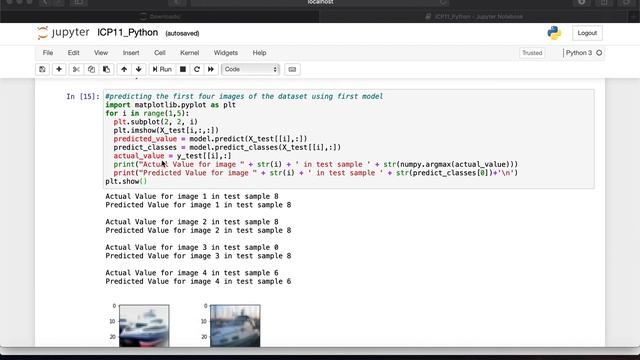
Task: Click the Logout button
Action: tap(587, 33)
